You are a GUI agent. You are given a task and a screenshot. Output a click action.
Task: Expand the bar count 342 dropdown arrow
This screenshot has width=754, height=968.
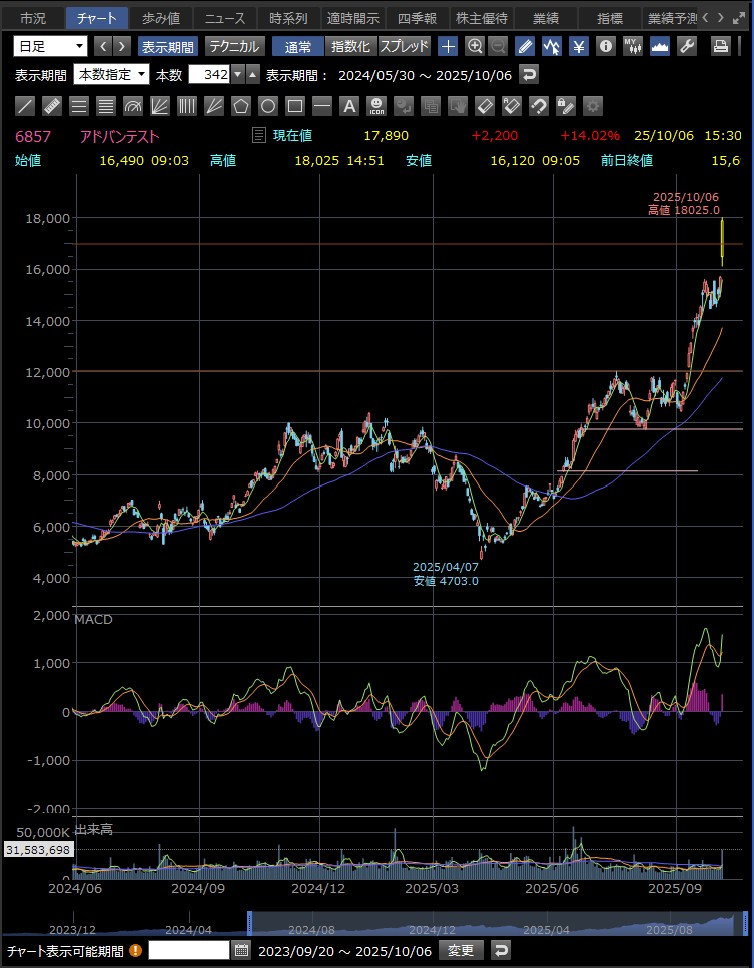click(237, 75)
